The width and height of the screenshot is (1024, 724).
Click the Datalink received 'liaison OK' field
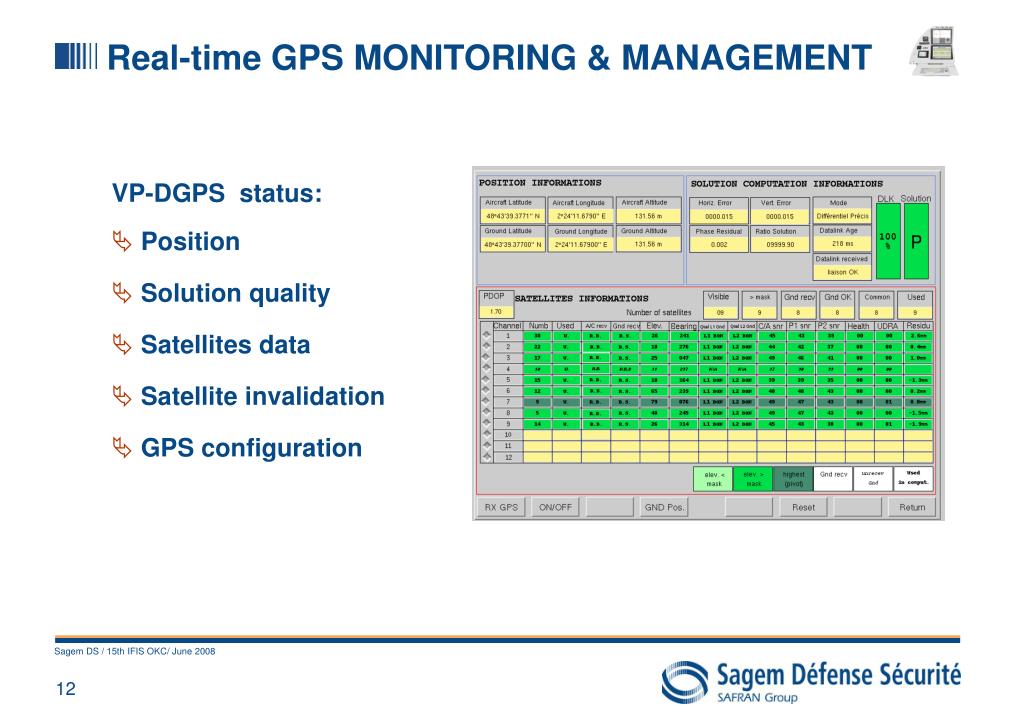point(842,272)
